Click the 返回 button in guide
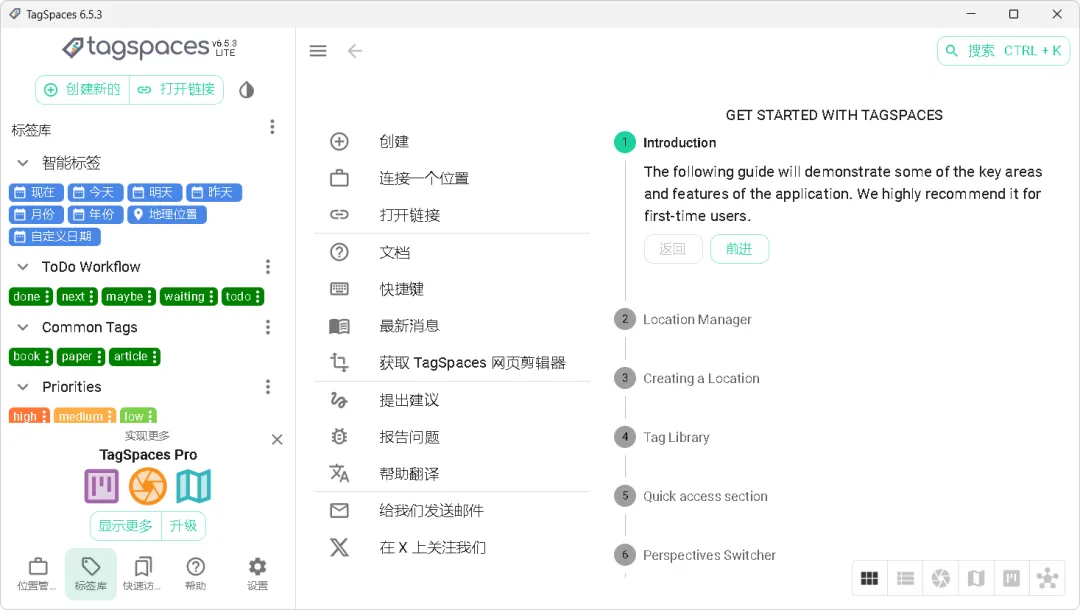The image size is (1080, 610). (x=673, y=249)
